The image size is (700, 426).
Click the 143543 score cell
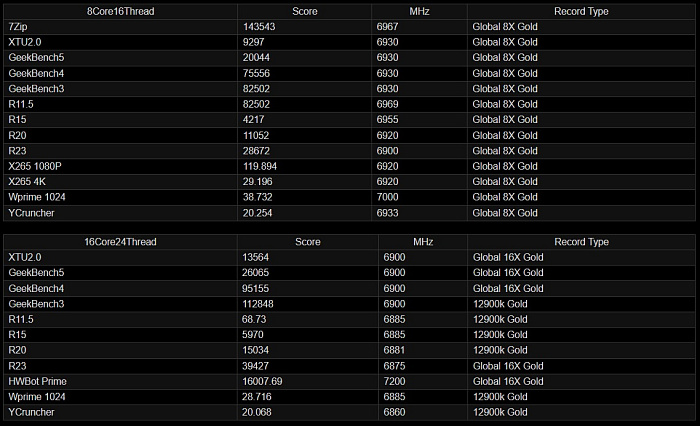259,27
